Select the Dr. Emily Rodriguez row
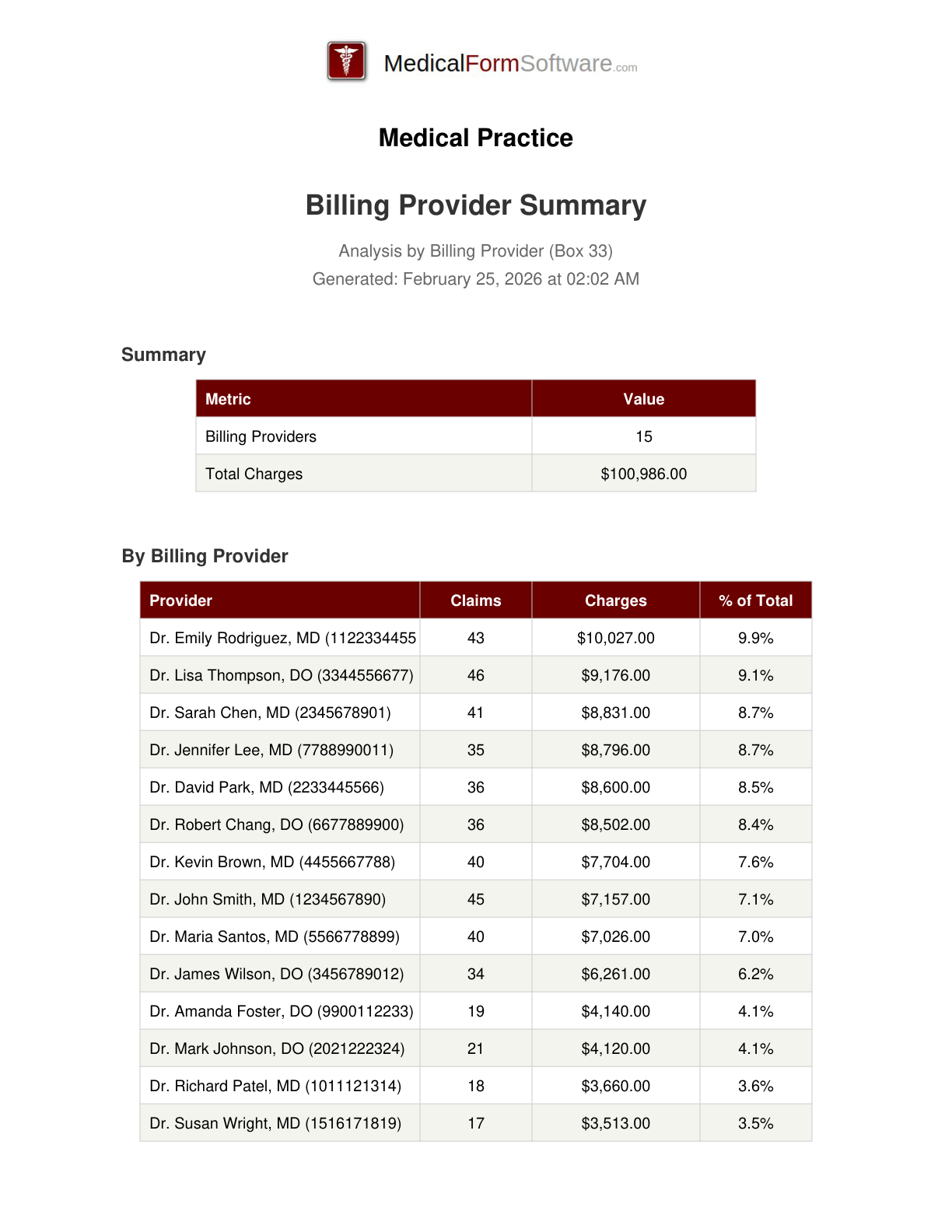This screenshot has height=1232, width=952. coord(282,638)
